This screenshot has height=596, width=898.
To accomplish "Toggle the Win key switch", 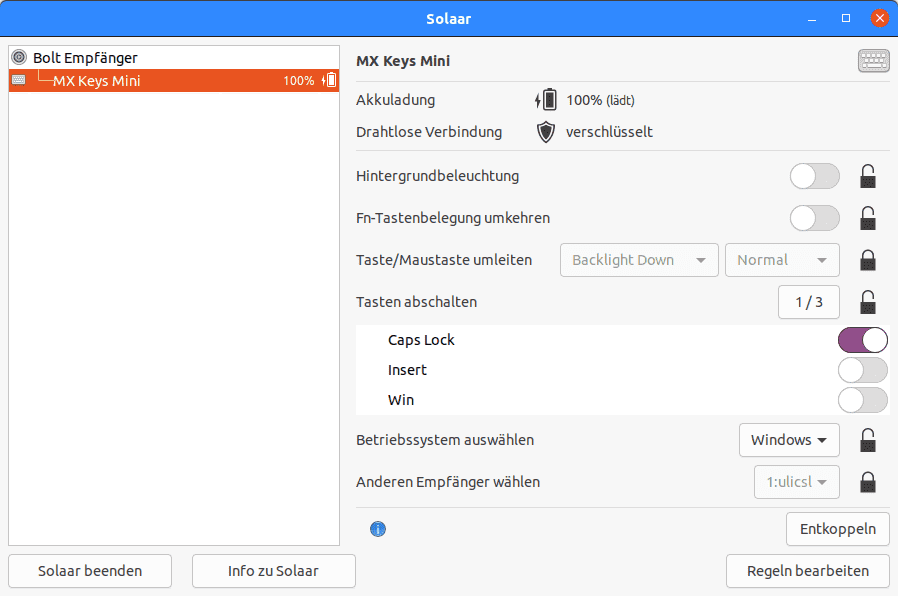I will [x=862, y=400].
